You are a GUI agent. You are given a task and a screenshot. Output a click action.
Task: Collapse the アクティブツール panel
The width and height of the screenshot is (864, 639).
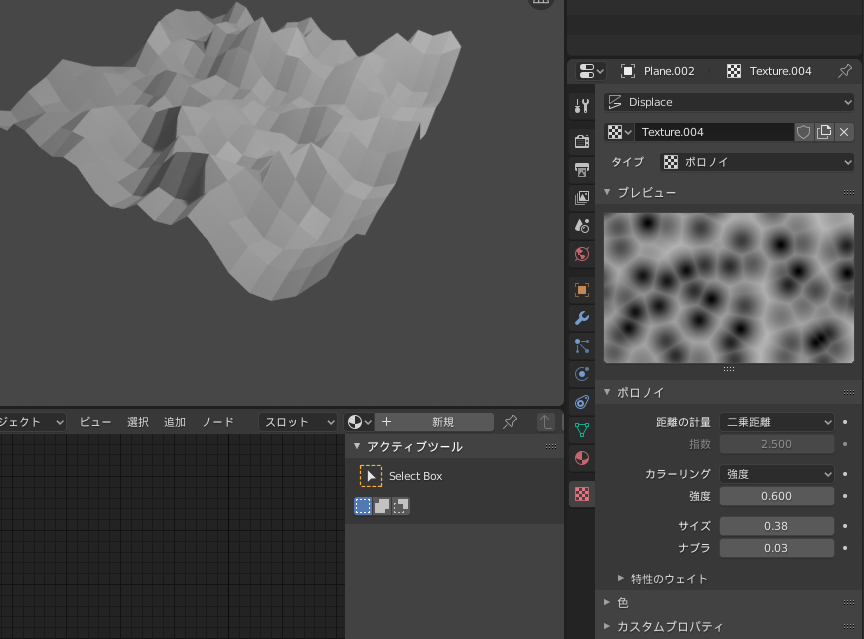click(357, 446)
